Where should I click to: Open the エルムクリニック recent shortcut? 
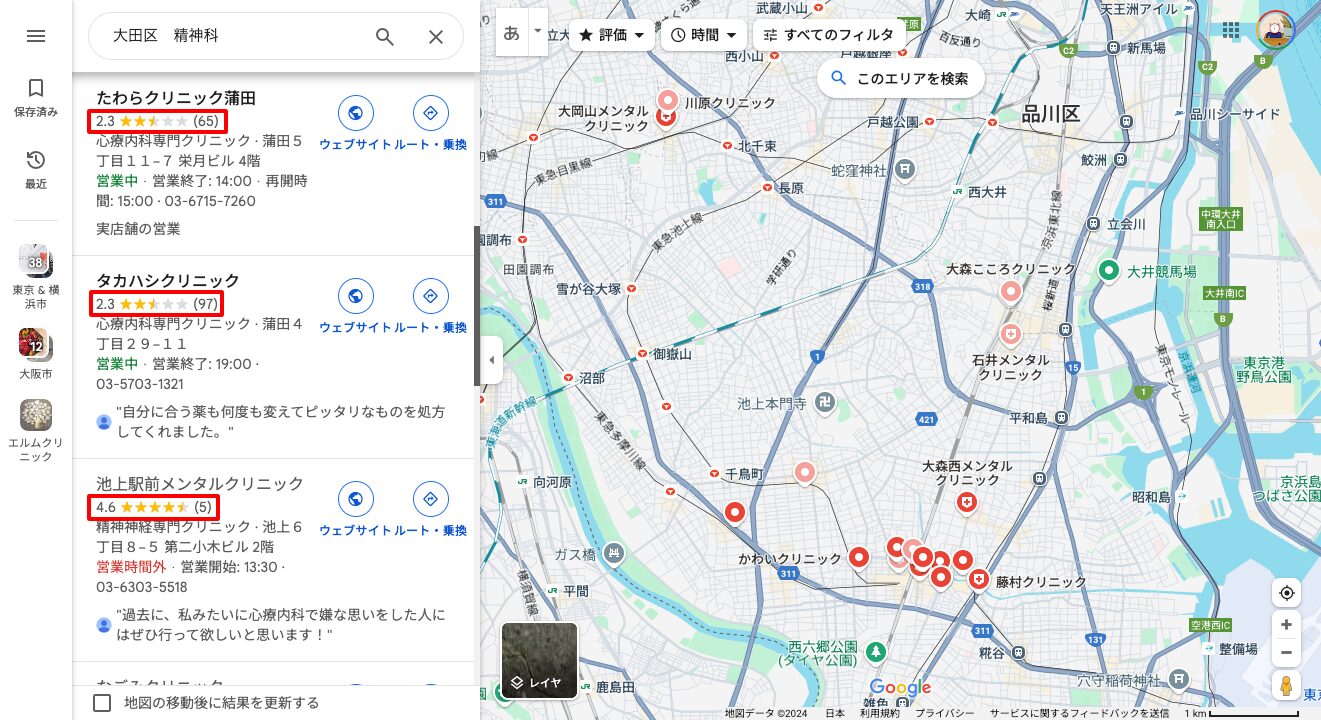[36, 431]
